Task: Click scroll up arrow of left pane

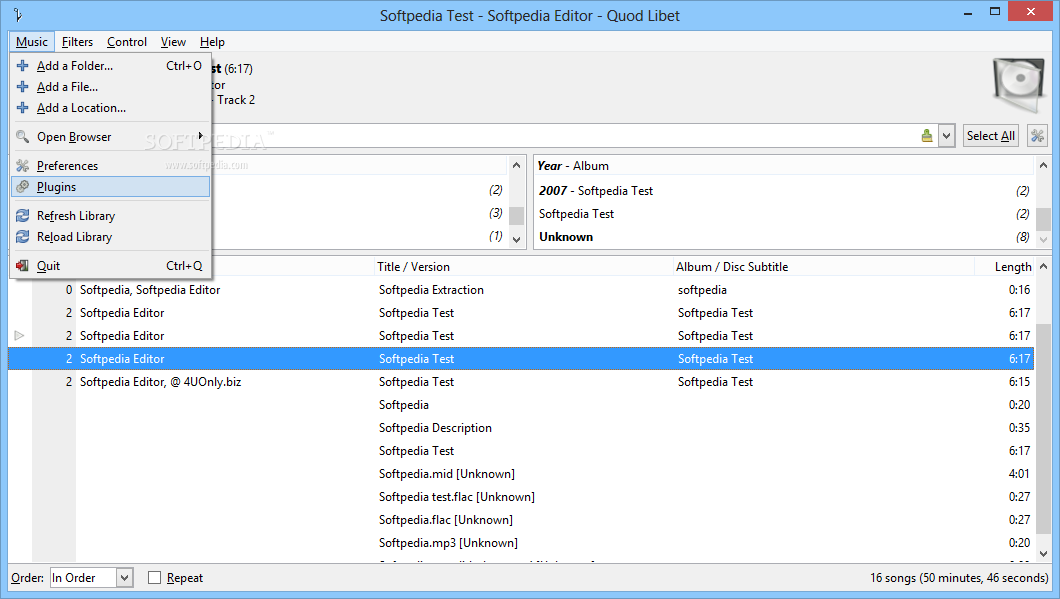Action: pos(516,165)
